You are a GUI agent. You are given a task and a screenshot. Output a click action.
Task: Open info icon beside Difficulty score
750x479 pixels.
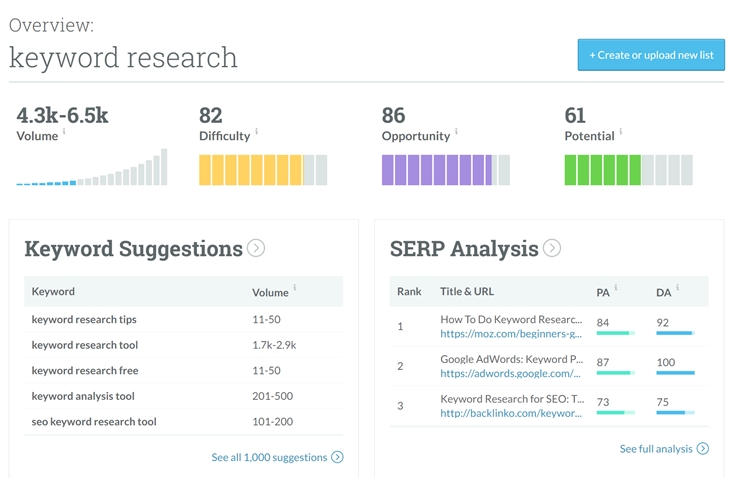(257, 132)
